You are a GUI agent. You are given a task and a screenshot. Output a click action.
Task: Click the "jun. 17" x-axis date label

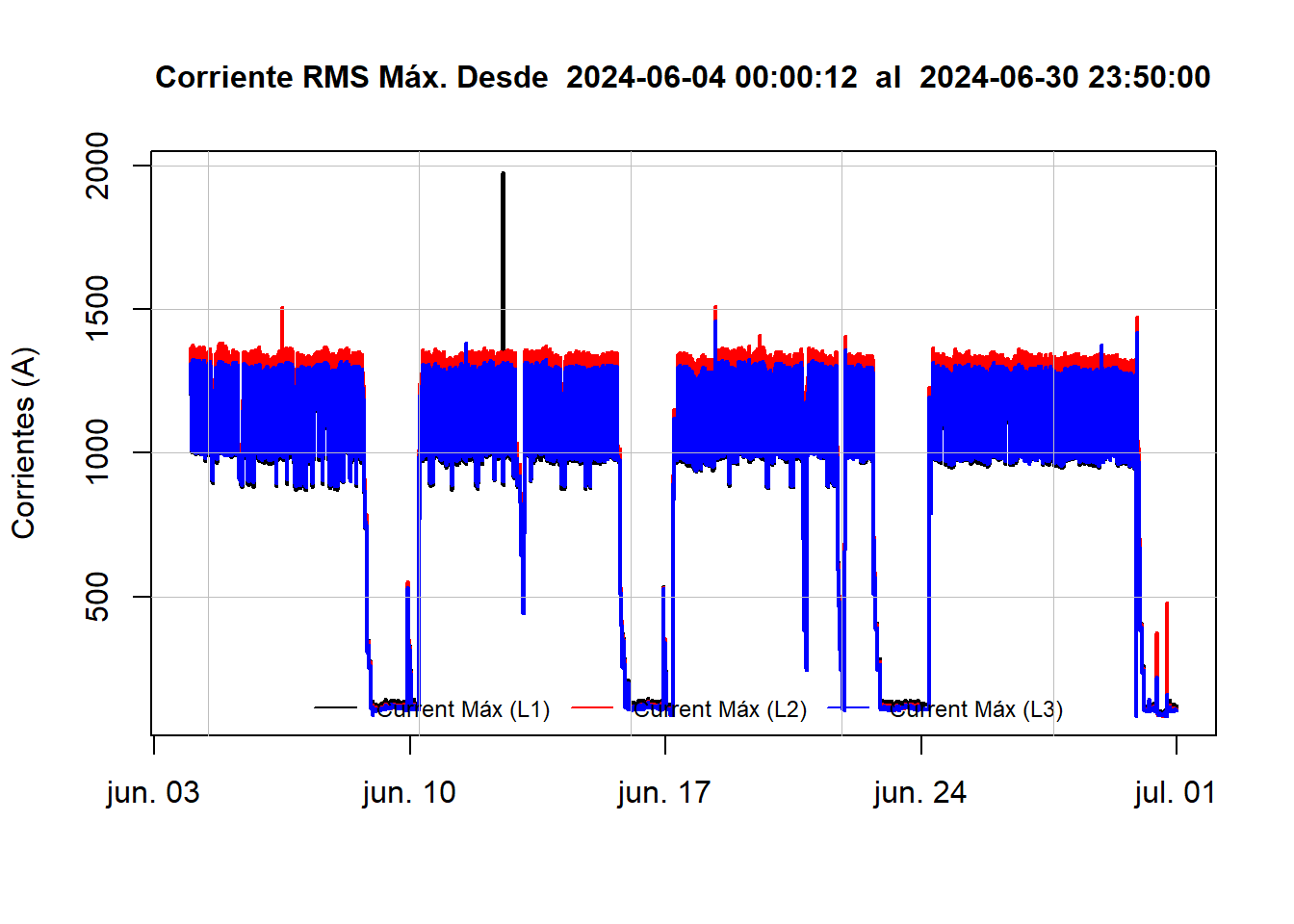664,793
